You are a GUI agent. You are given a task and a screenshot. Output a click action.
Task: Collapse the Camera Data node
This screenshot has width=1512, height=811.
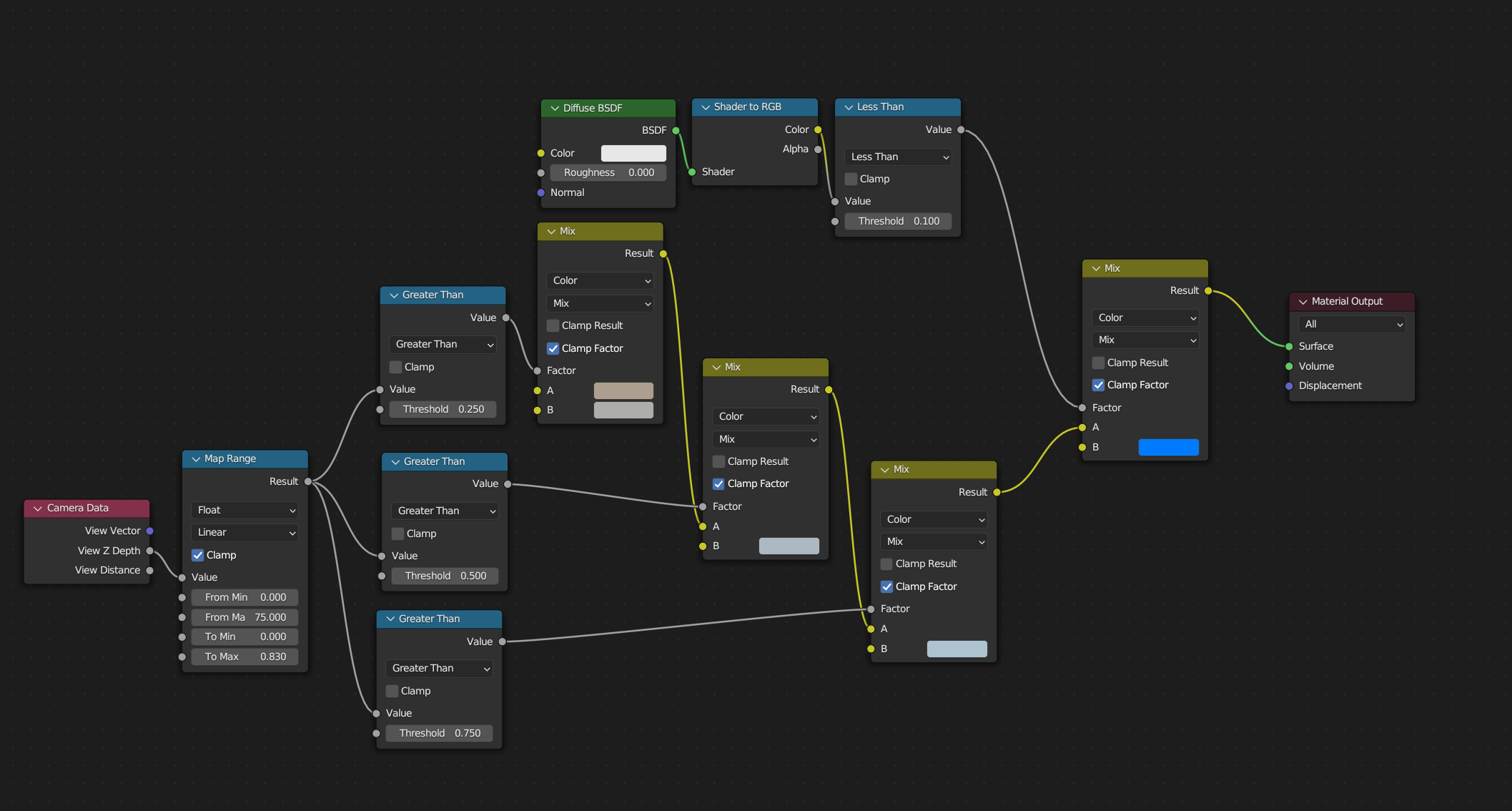(38, 508)
